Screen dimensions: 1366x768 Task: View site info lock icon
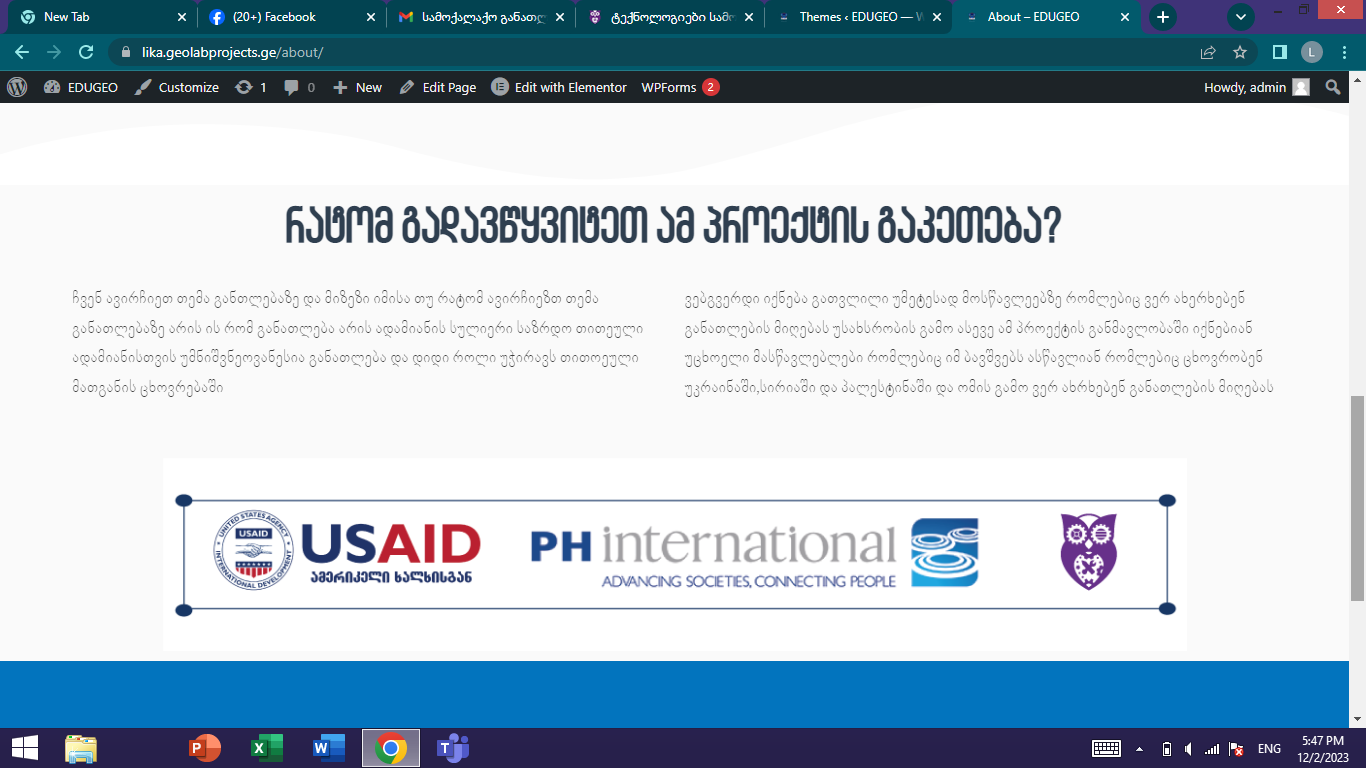pyautogui.click(x=125, y=52)
